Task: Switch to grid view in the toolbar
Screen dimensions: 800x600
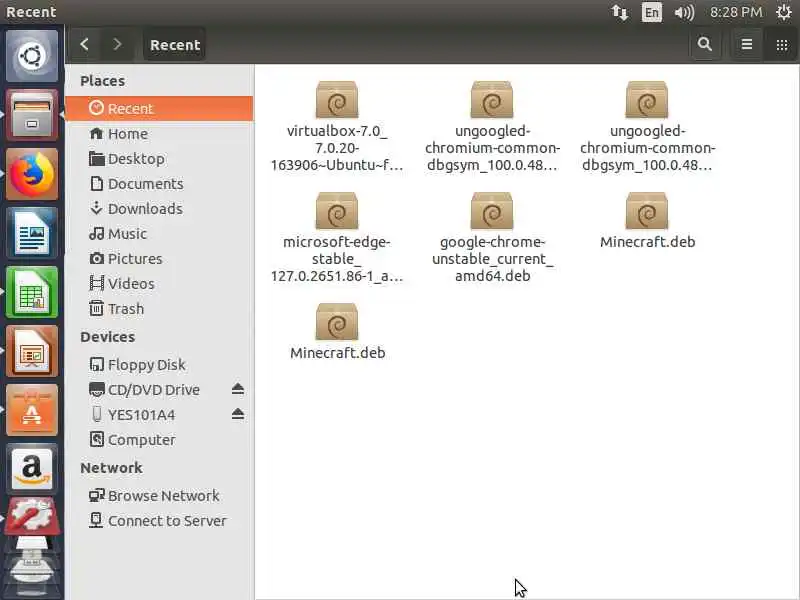Action: point(782,44)
